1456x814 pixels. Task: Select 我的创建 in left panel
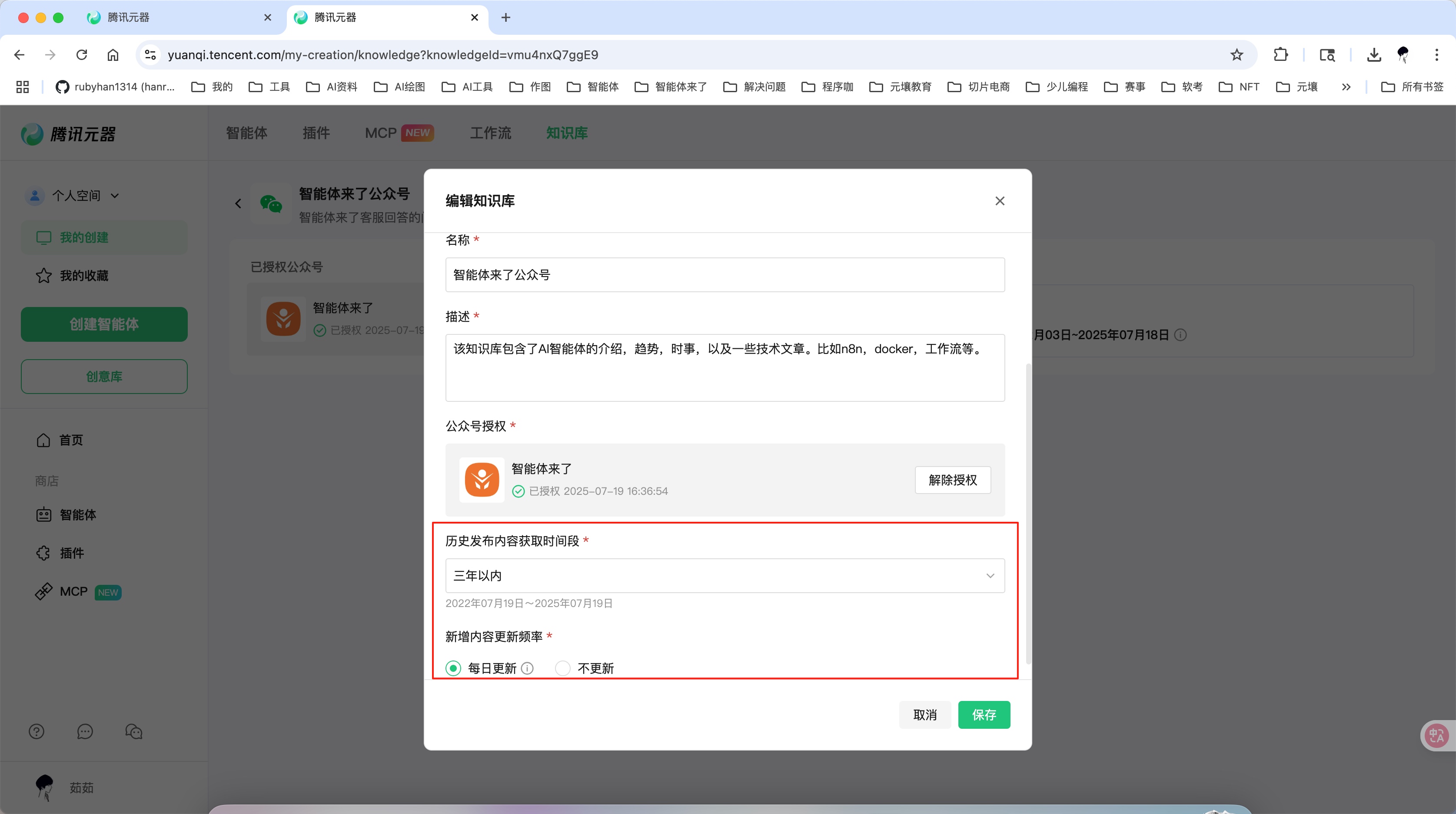pyautogui.click(x=85, y=237)
